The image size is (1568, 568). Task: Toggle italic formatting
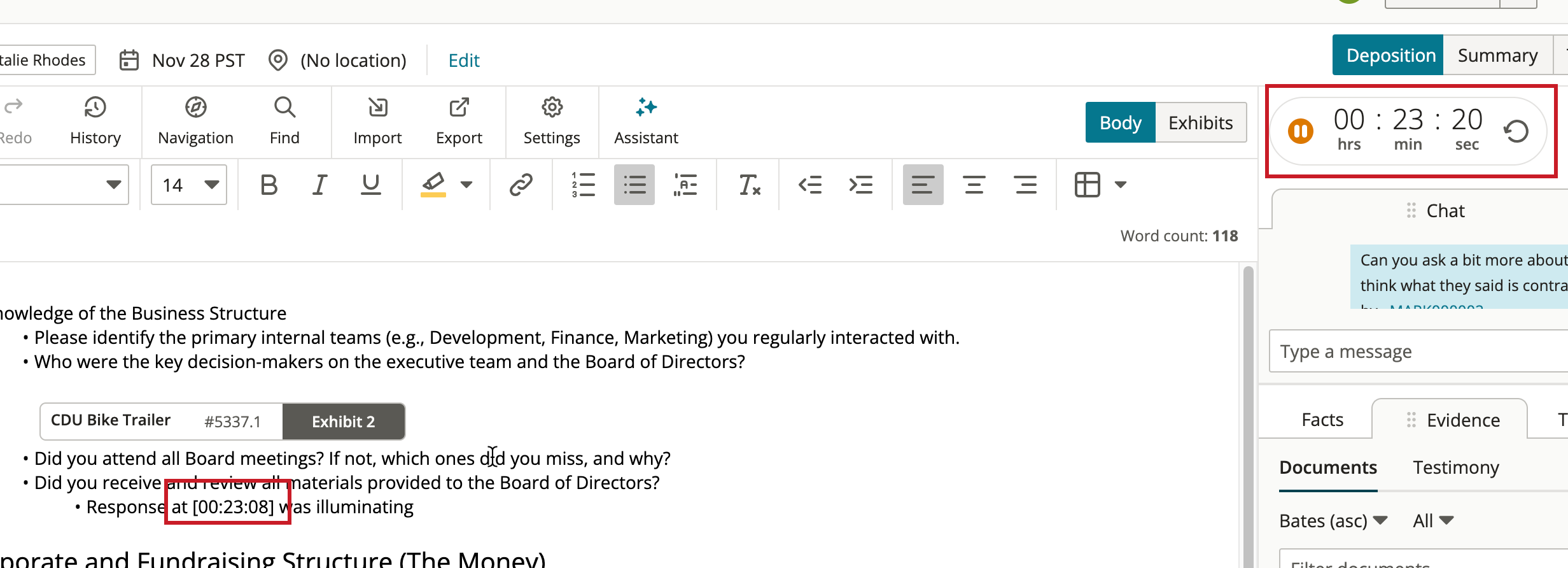tap(319, 185)
